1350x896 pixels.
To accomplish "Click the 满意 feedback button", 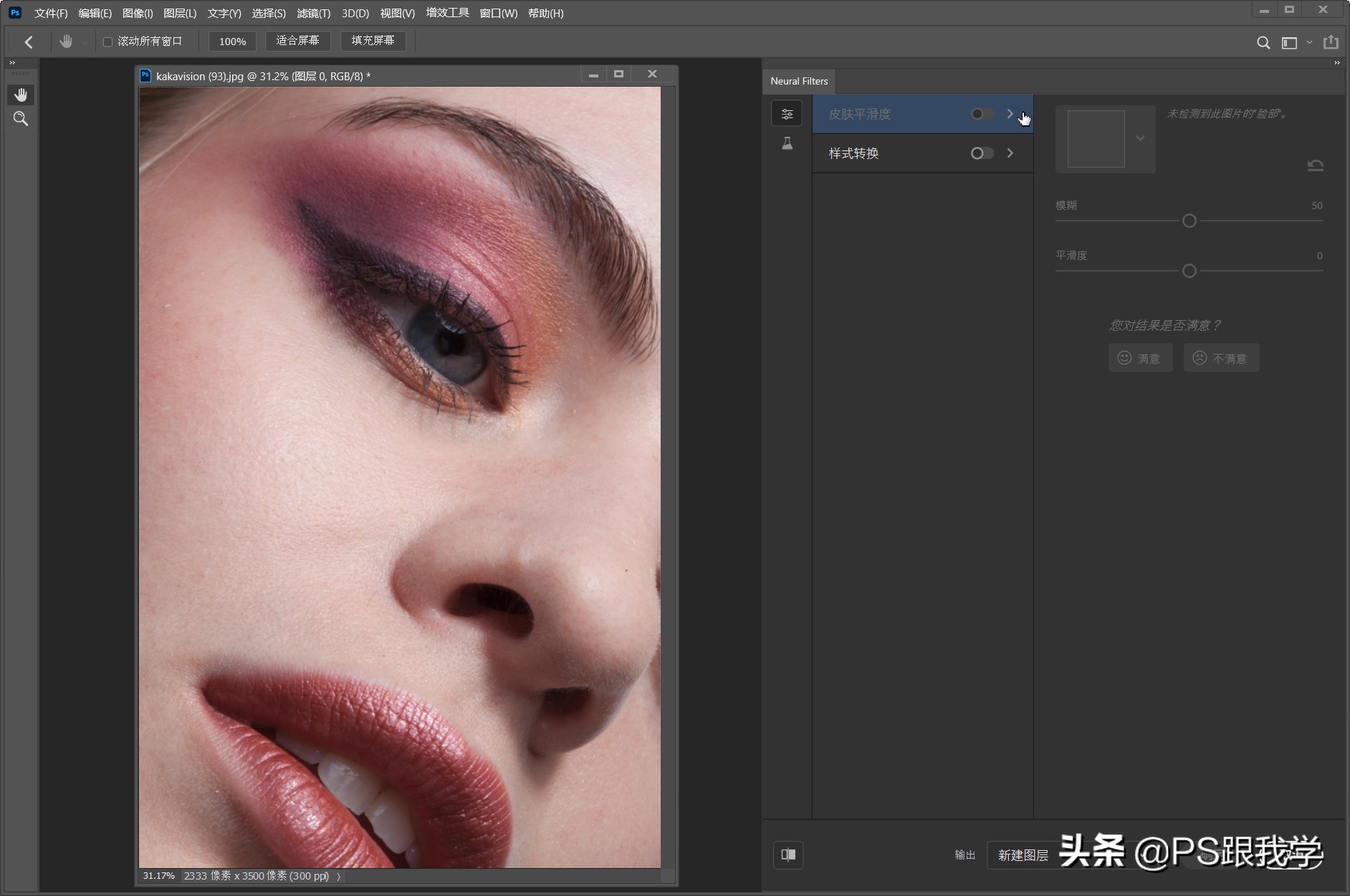I will tap(1140, 357).
